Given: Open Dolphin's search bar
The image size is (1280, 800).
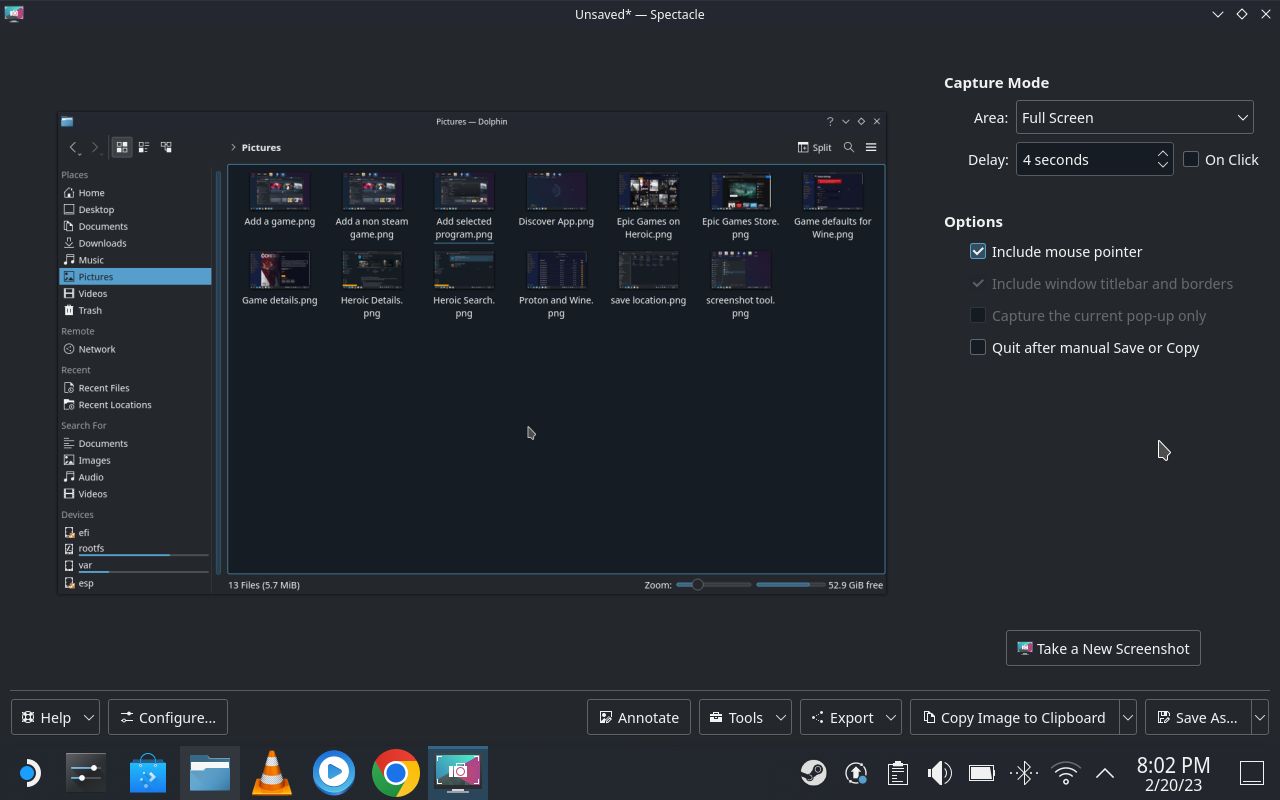Looking at the screenshot, I should coord(848,147).
